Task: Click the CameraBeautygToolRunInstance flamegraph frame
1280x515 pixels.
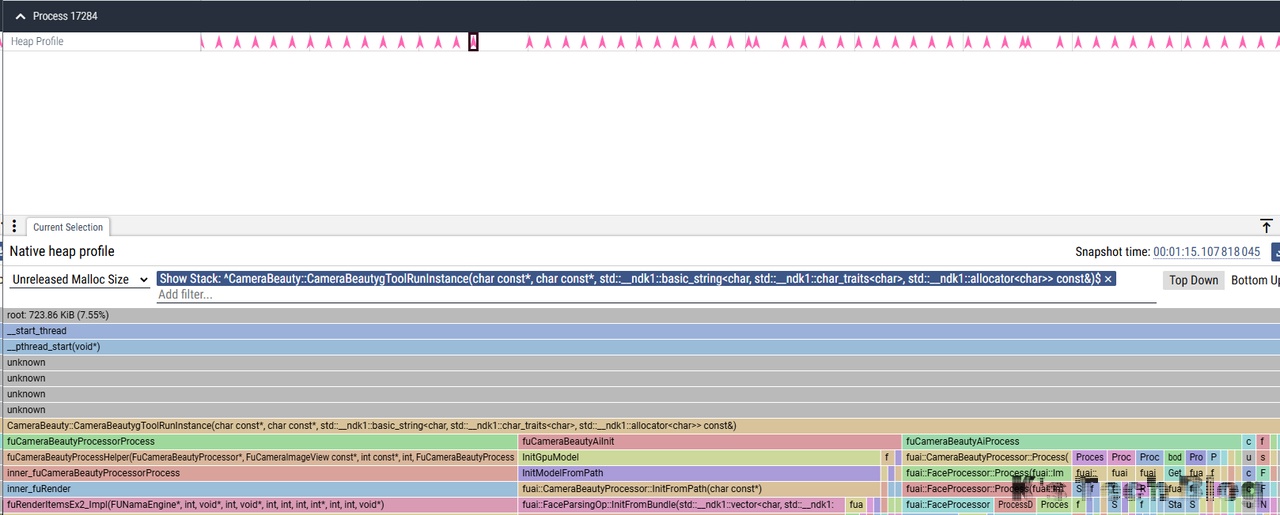Action: click(640, 426)
